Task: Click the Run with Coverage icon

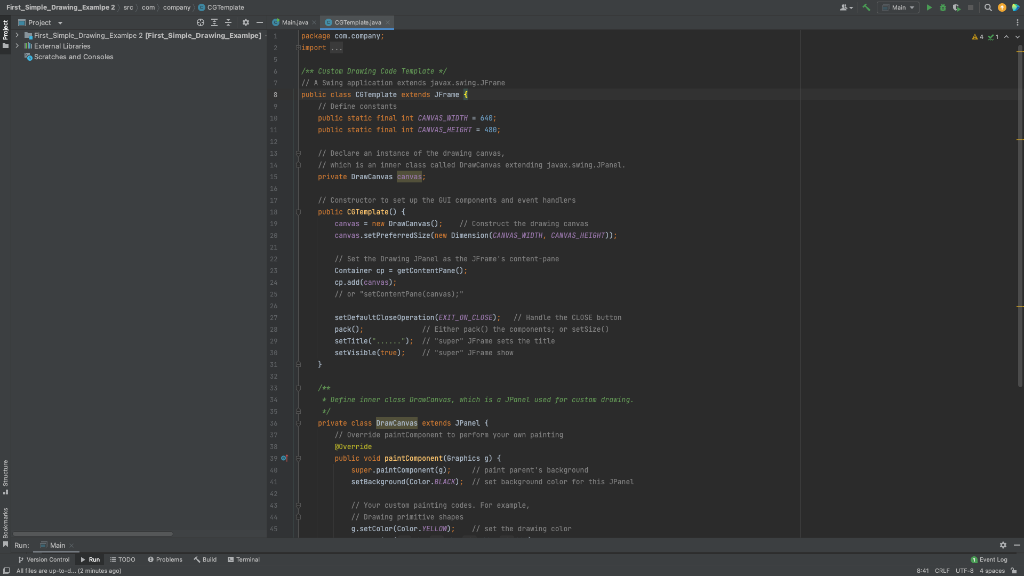Action: (x=956, y=8)
